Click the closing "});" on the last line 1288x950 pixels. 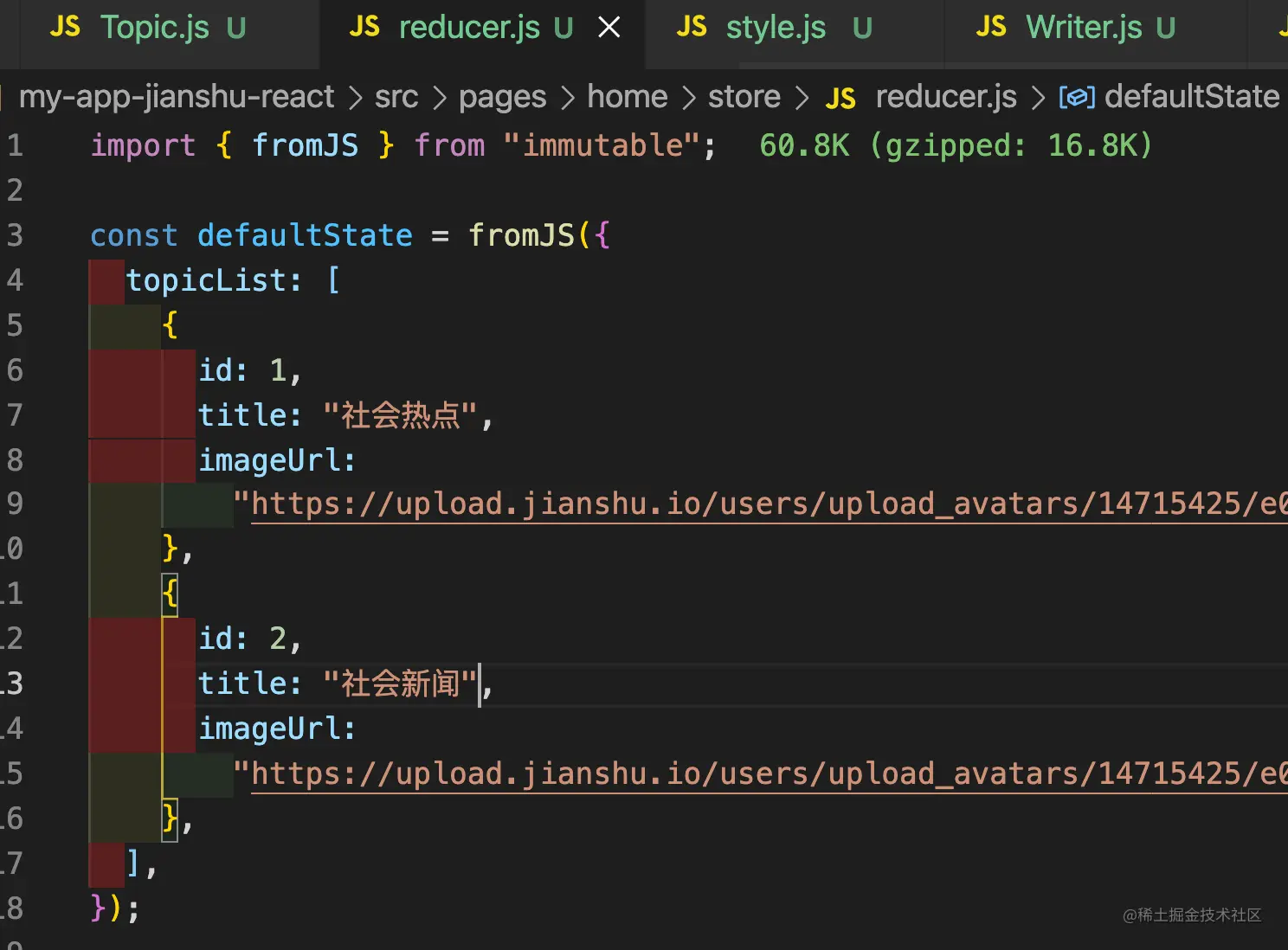[x=115, y=908]
